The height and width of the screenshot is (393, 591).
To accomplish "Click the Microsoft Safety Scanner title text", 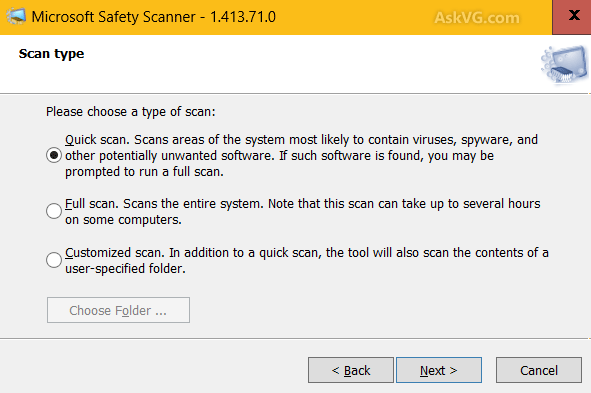I will pos(153,17).
